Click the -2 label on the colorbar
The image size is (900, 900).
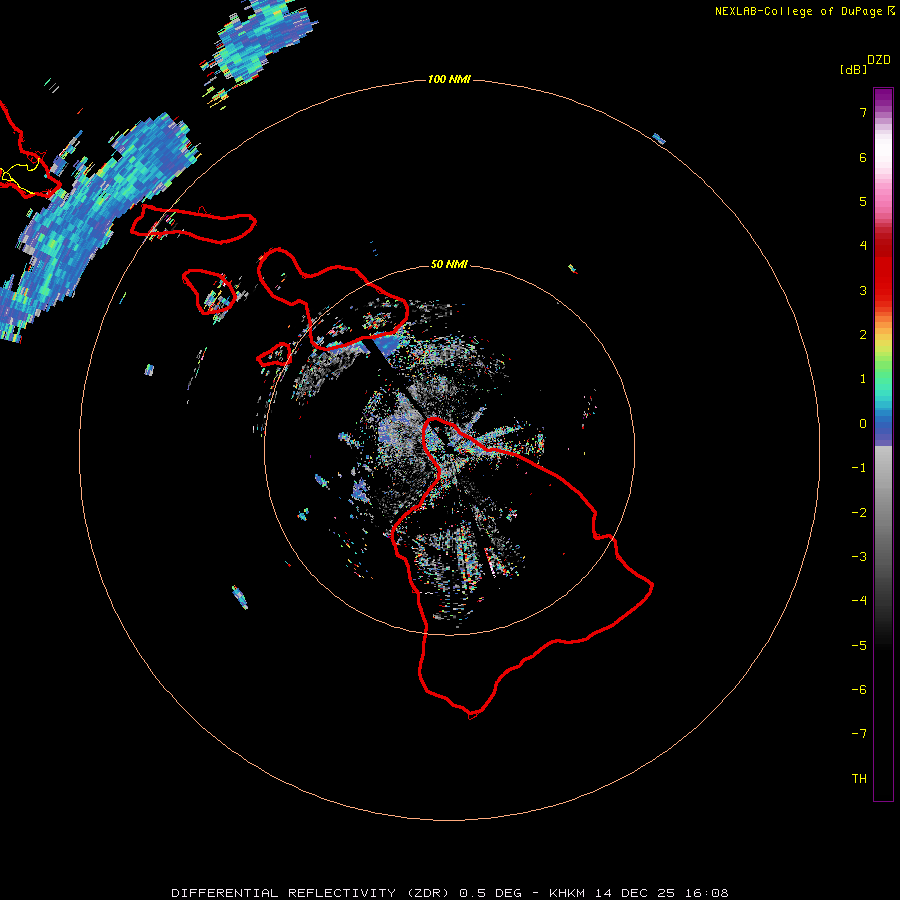(x=859, y=513)
